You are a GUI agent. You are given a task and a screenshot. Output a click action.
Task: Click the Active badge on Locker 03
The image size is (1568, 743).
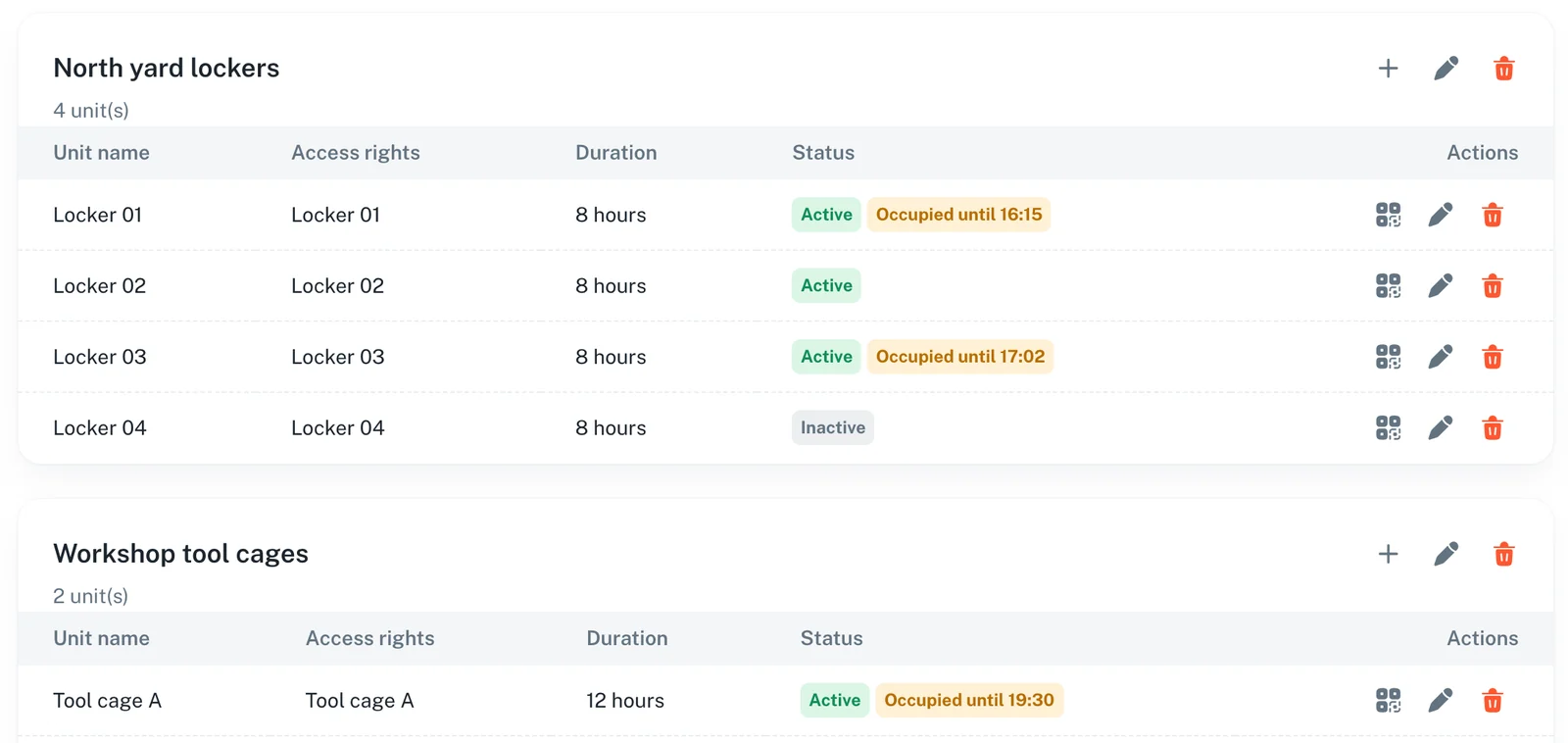pyautogui.click(x=826, y=357)
